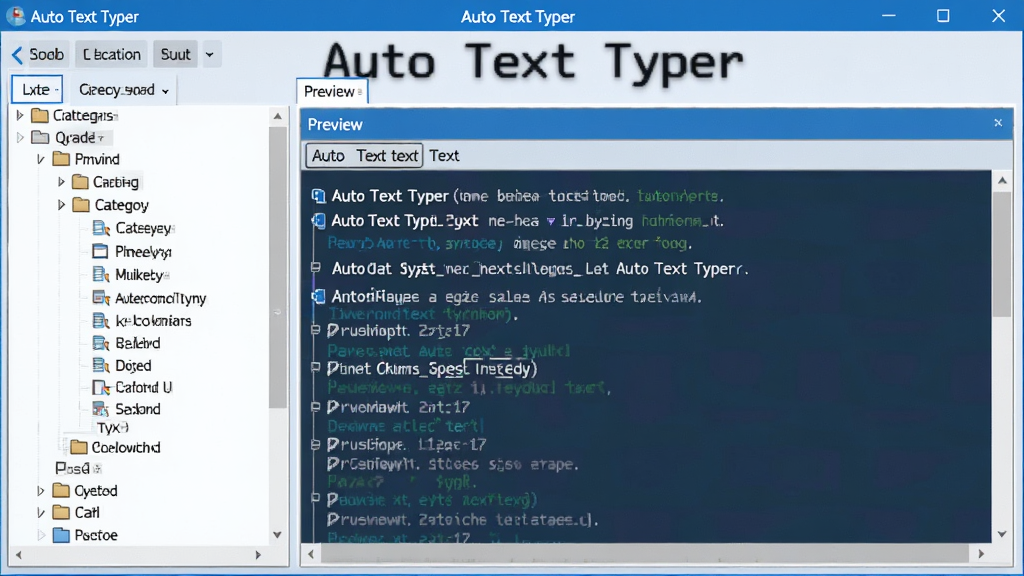The height and width of the screenshot is (576, 1024).
Task: Collapse the Pinet Ckums_Spest line
Action: tap(316, 368)
